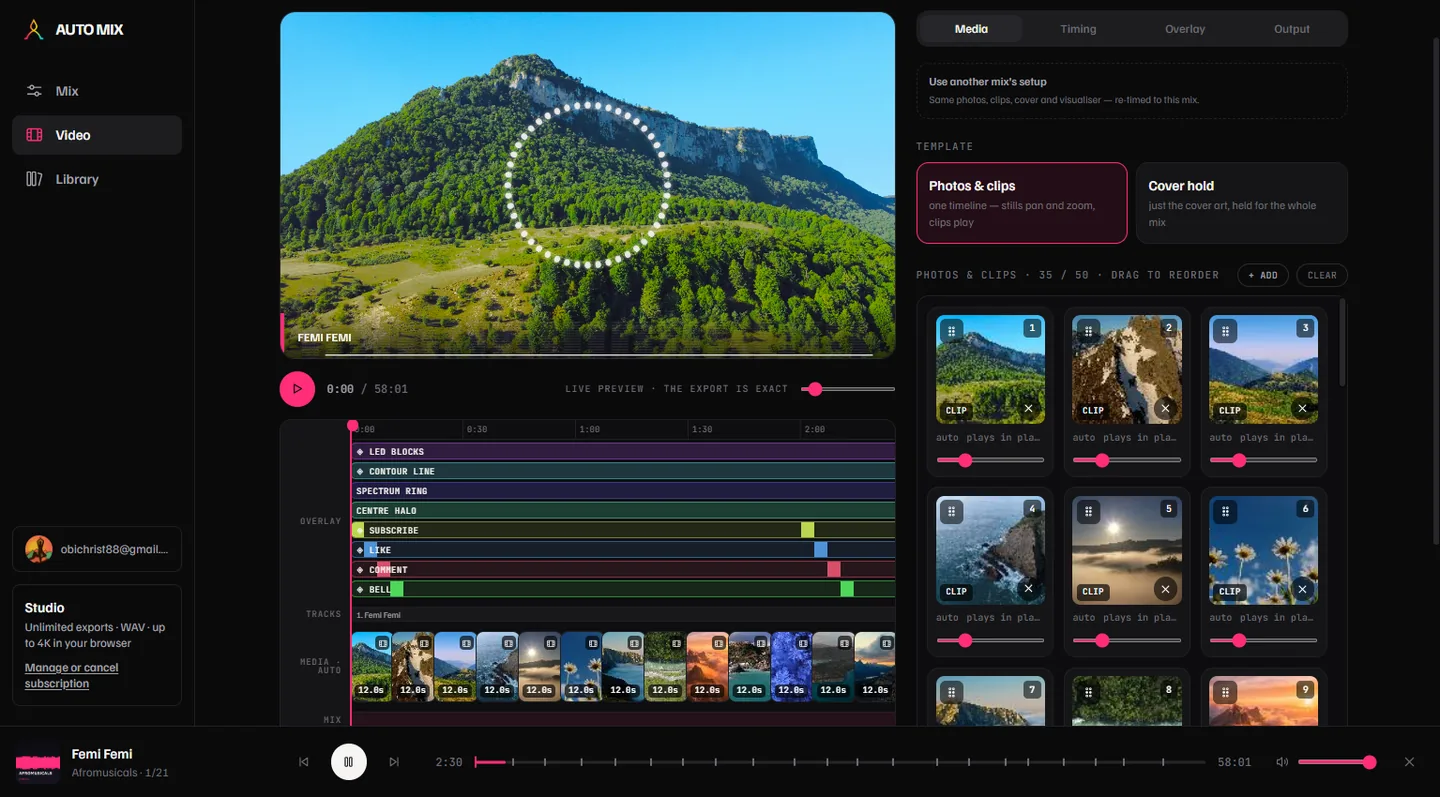Click the daisies photo card 6
Viewport: 1440px width, 797px height.
1264,550
